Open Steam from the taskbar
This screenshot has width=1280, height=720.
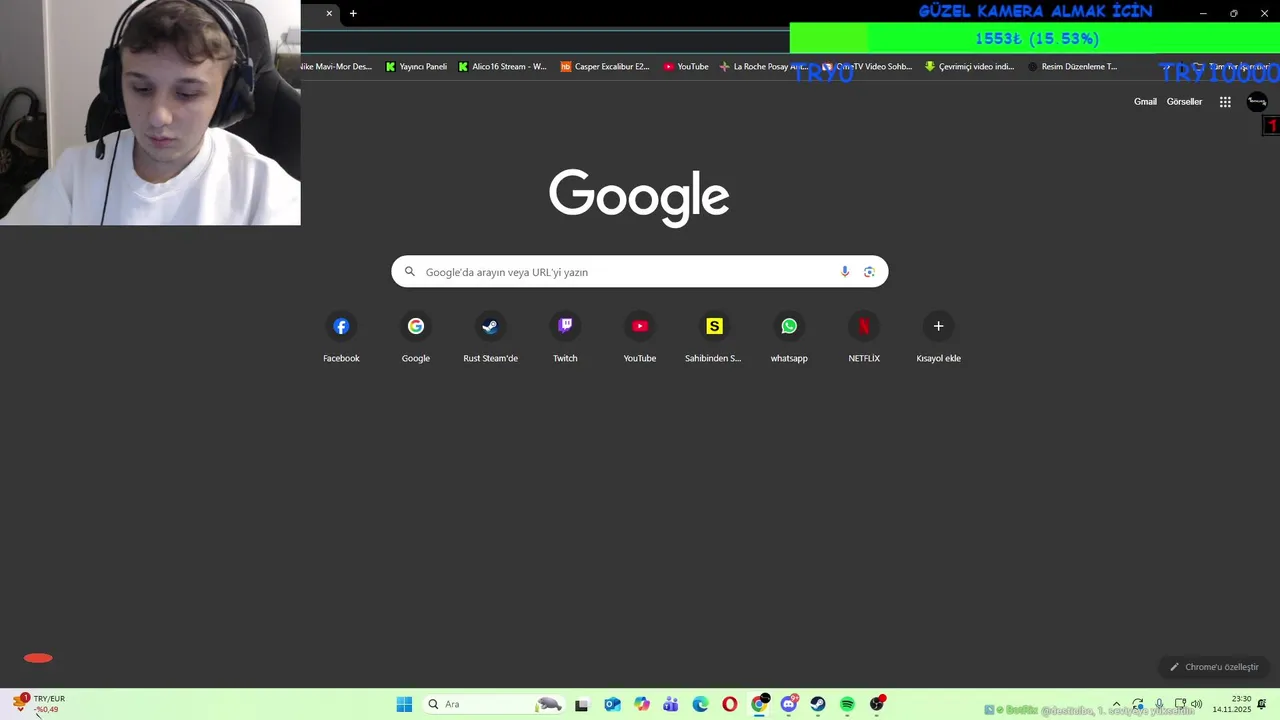(818, 704)
